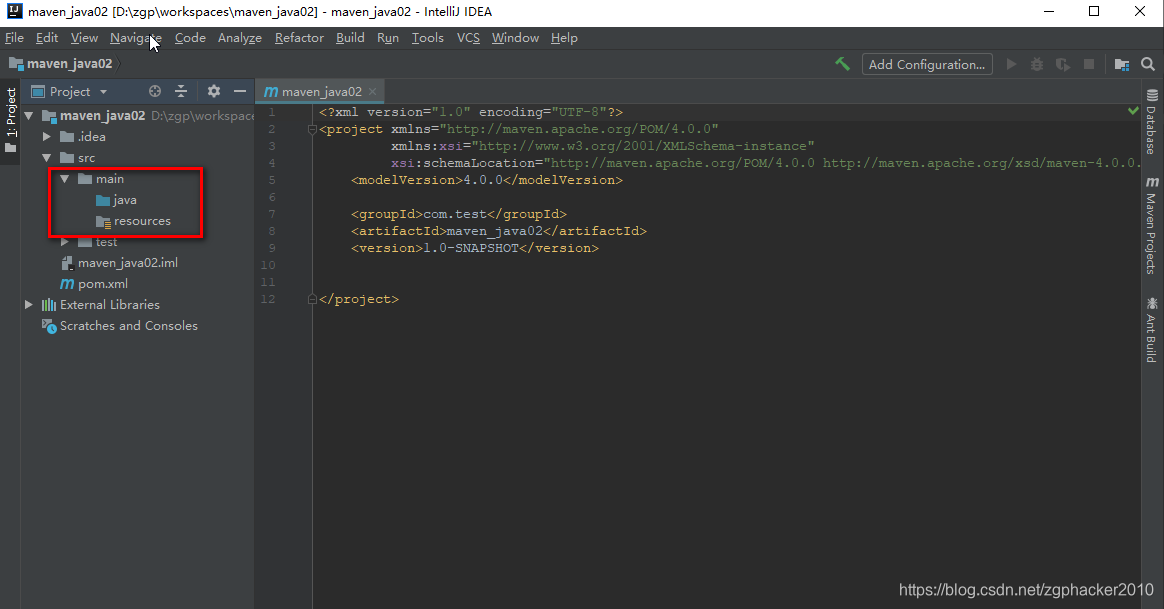The image size is (1164, 609).
Task: Click the Search Everywhere magnifier icon
Action: point(1148,65)
